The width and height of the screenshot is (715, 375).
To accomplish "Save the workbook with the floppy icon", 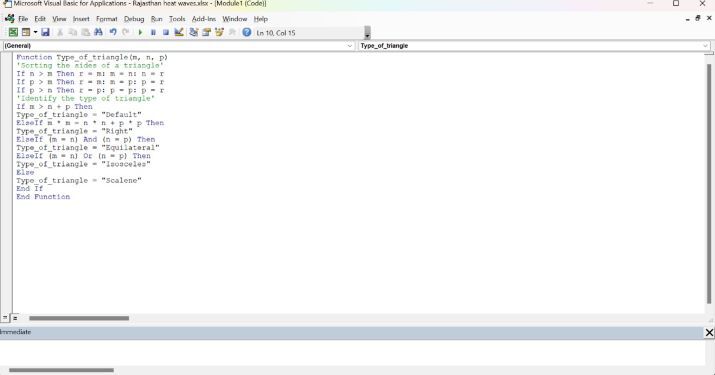I will 45,32.
